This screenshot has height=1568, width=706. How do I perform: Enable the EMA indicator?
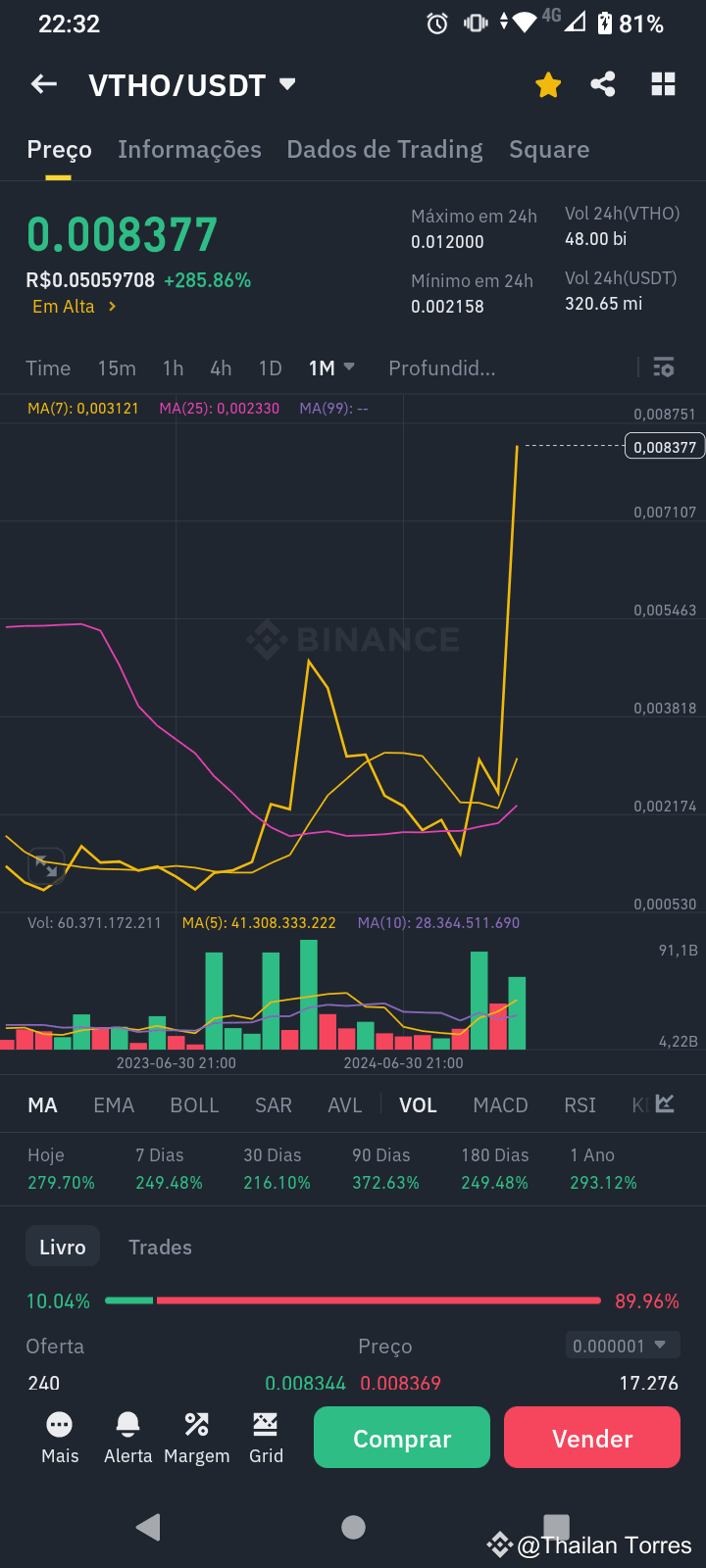[x=114, y=1105]
